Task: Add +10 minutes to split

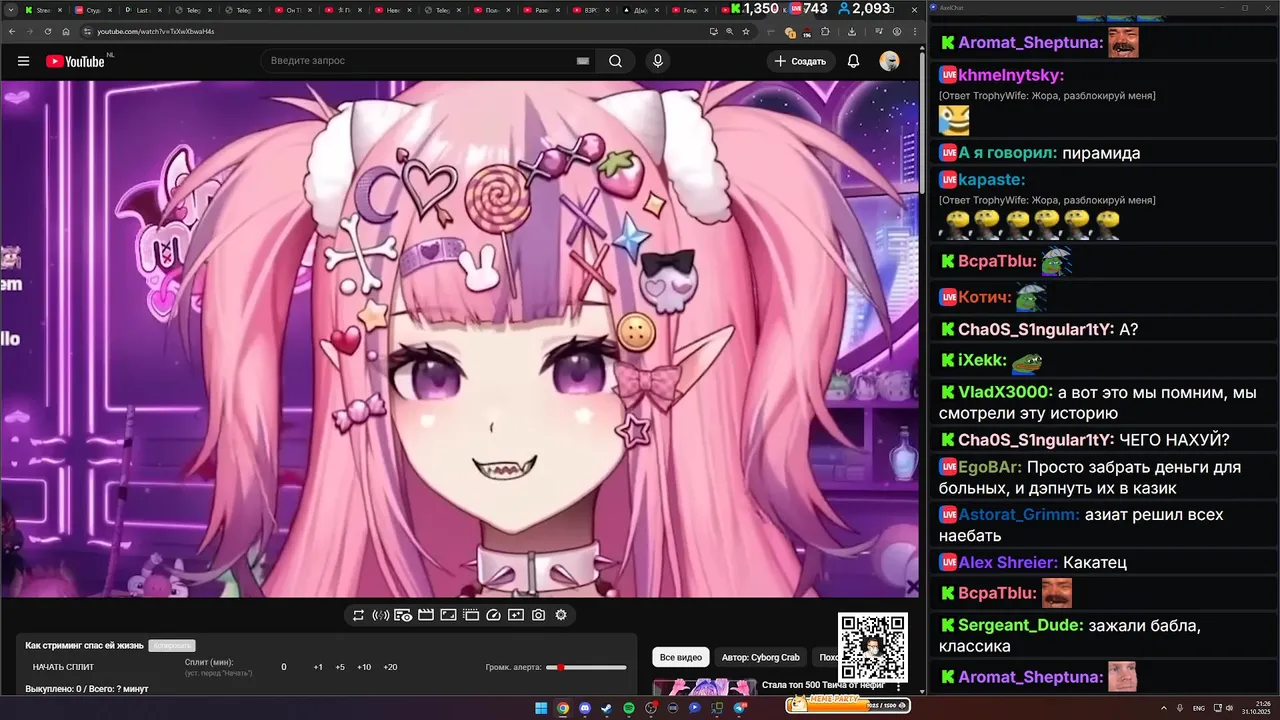Action: pos(364,667)
